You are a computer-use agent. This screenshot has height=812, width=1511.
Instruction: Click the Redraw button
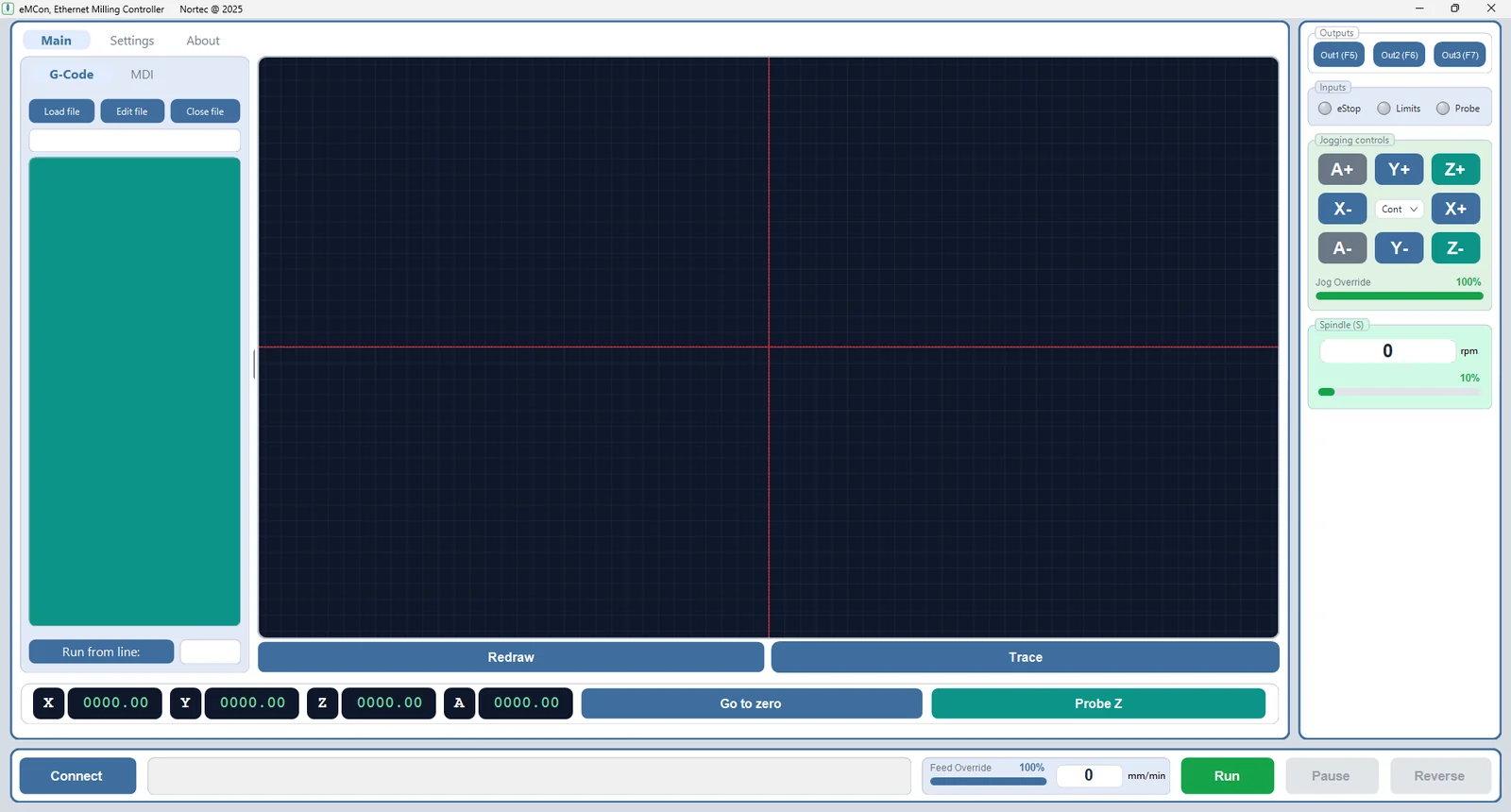[x=511, y=657]
